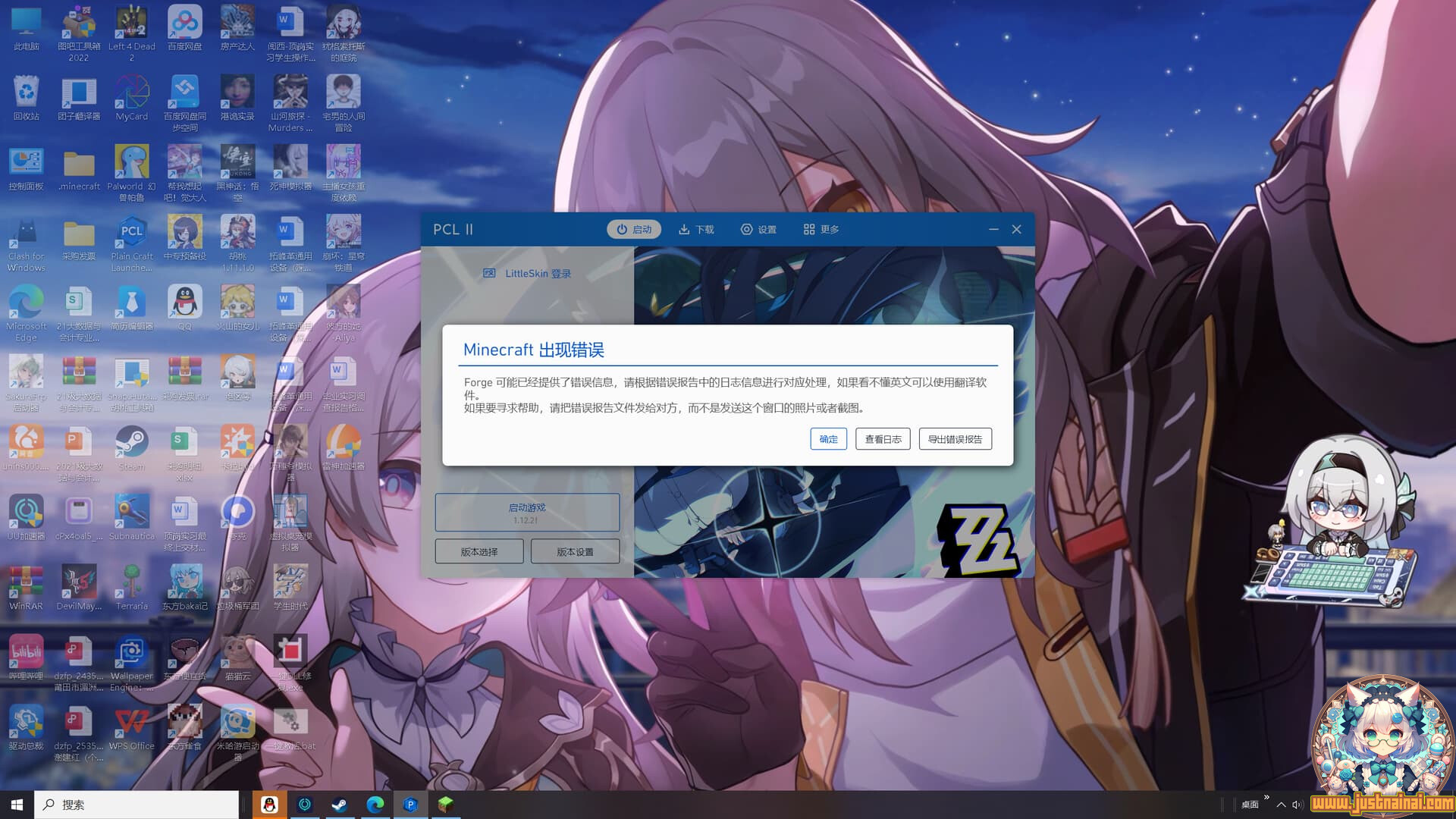
Task: Open Steam from the taskbar
Action: (340, 805)
